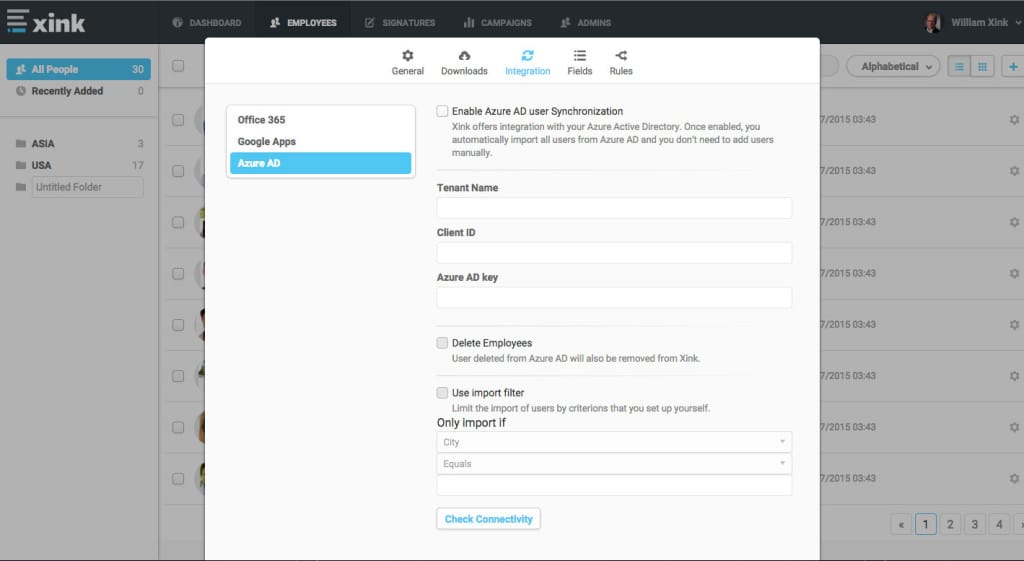Viewport: 1024px width, 561px height.
Task: Click the Client ID input field
Action: coord(614,253)
